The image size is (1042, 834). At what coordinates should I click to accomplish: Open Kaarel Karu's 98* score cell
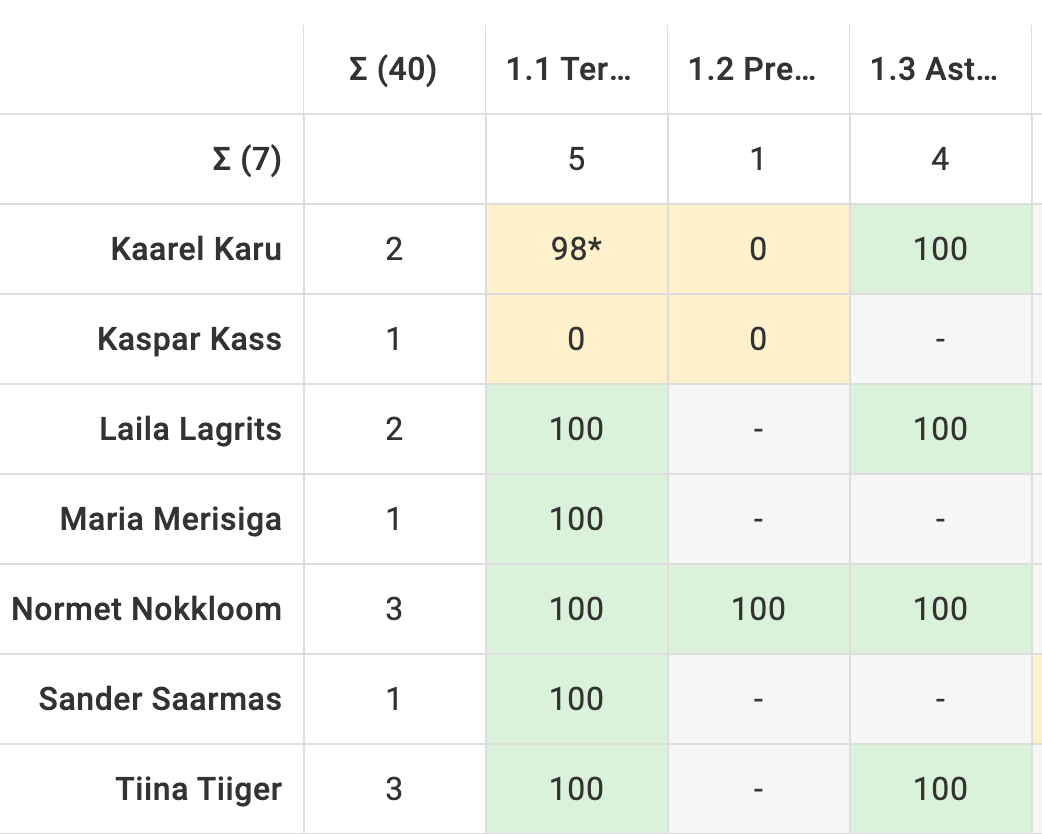coord(576,249)
